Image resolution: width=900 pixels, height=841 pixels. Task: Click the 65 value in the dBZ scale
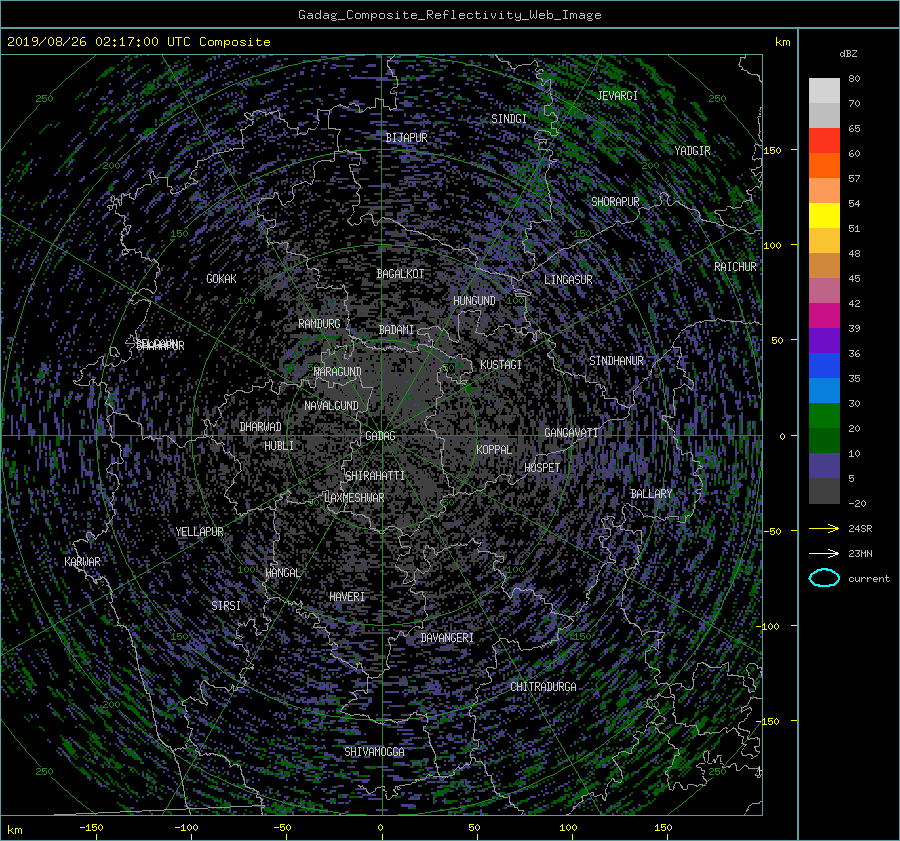pyautogui.click(x=854, y=129)
